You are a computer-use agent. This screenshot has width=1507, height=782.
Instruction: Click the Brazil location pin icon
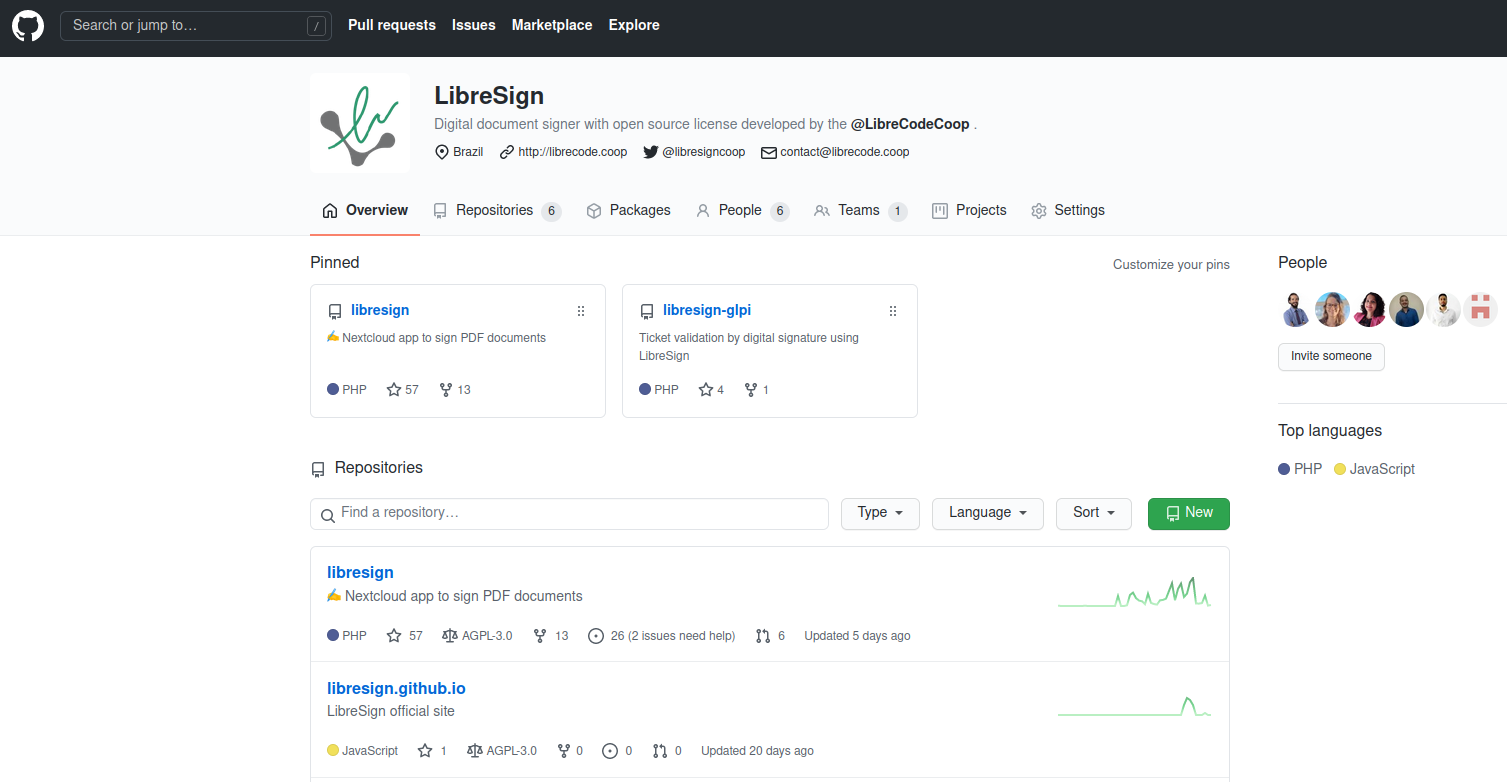442,152
